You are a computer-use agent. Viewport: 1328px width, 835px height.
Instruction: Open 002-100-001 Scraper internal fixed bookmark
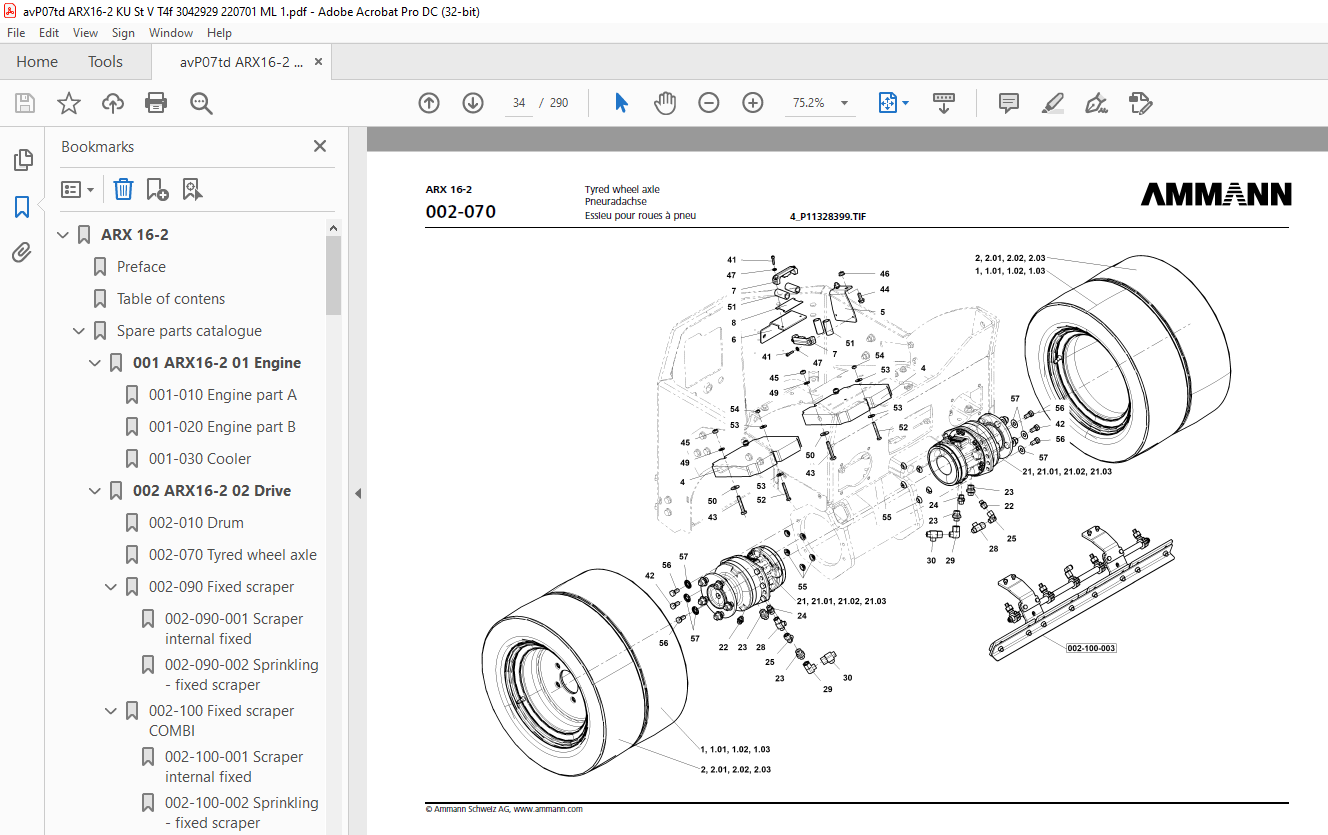click(x=234, y=767)
